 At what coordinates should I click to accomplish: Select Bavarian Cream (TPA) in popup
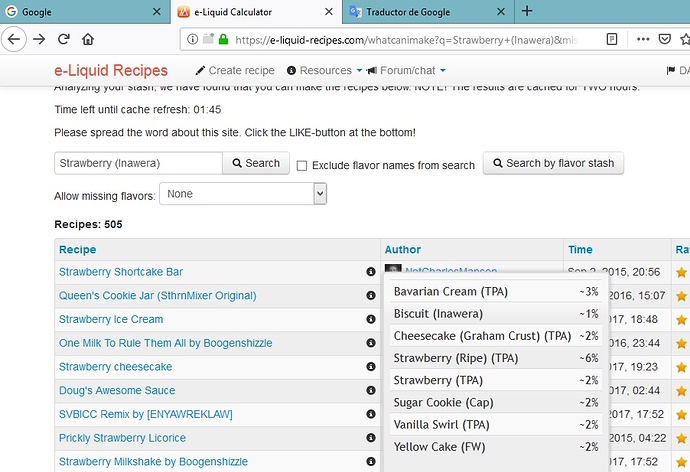pyautogui.click(x=496, y=291)
